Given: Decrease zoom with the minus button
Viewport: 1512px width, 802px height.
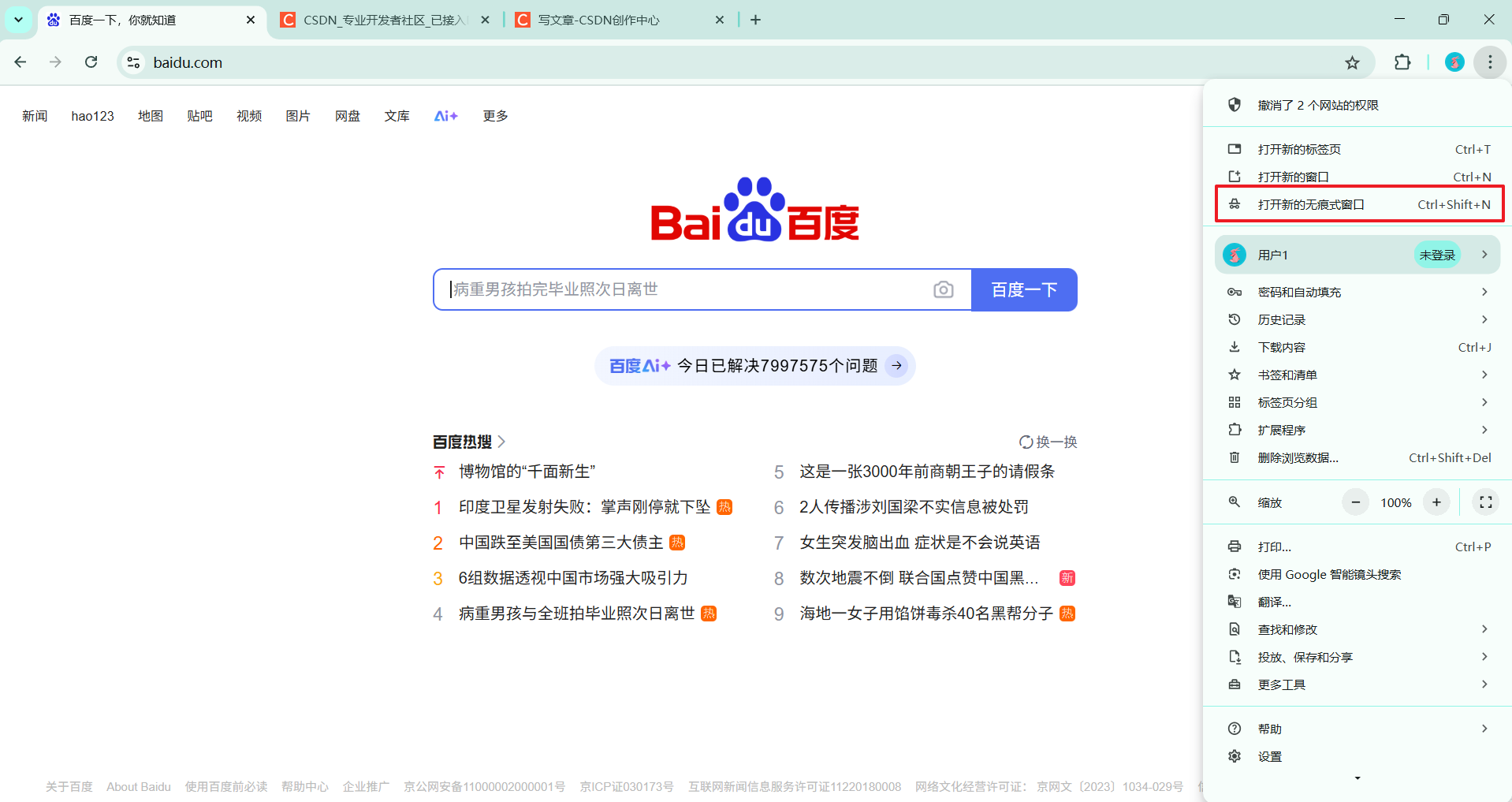Looking at the screenshot, I should click(x=1355, y=502).
